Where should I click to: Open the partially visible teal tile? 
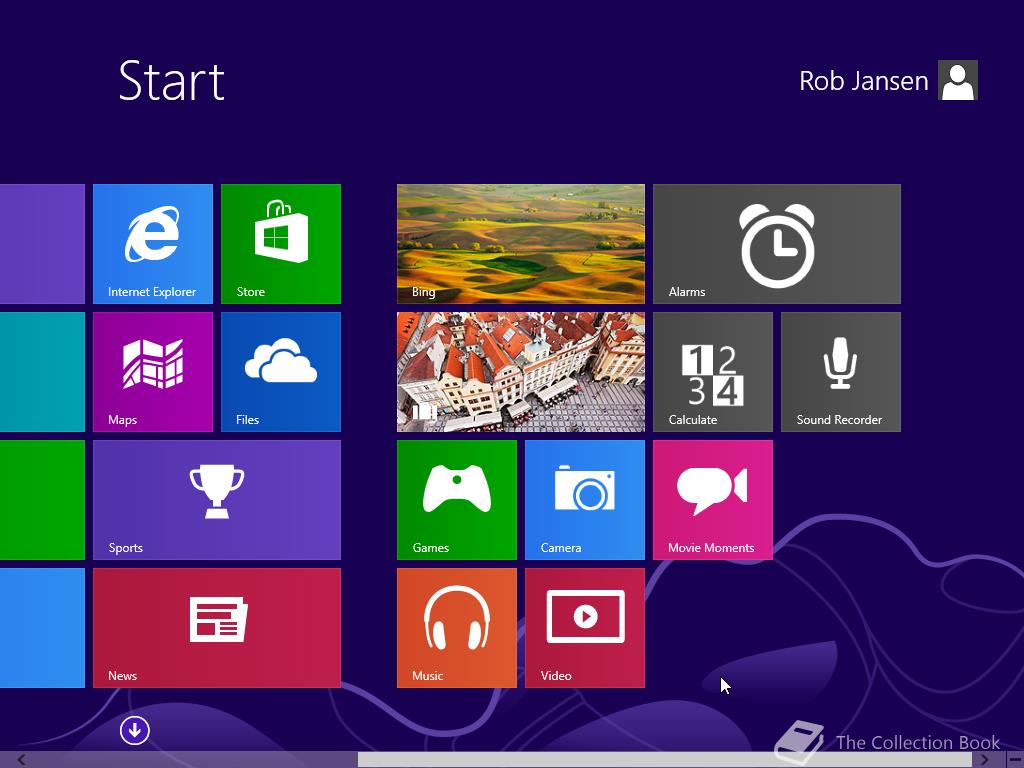click(x=42, y=372)
